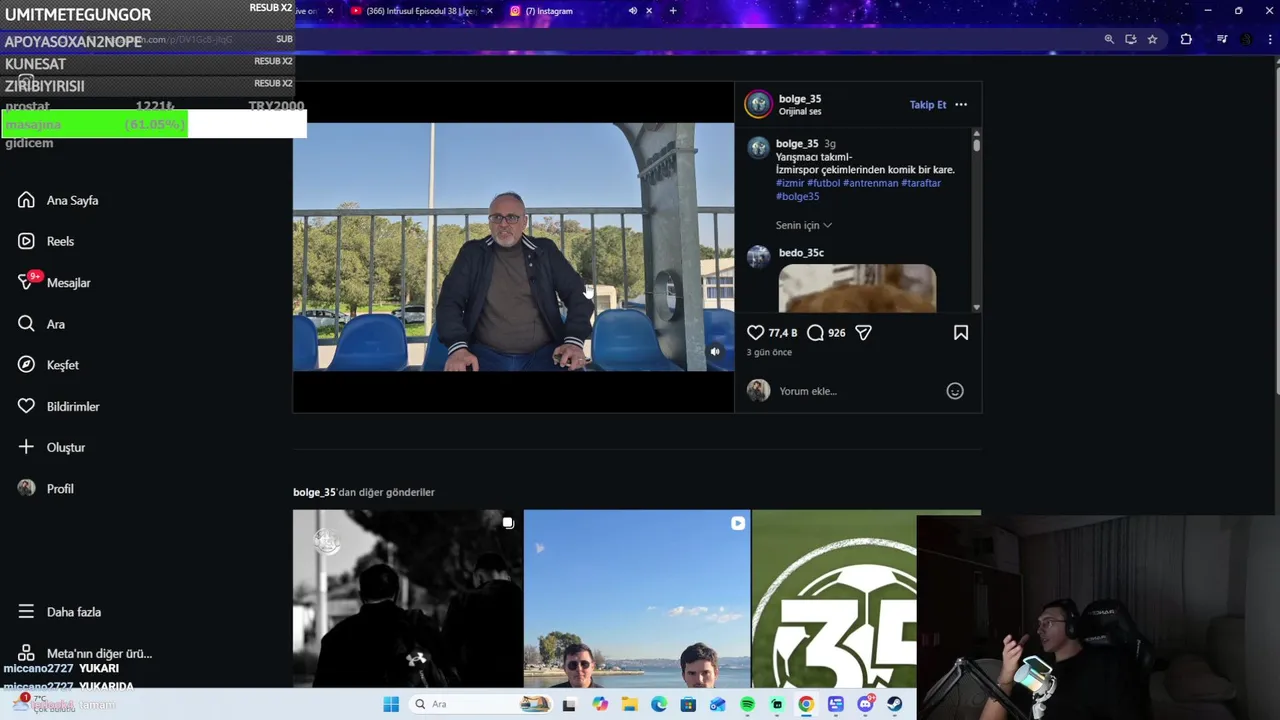This screenshot has height=720, width=1280.
Task: Share the post with paper plane icon
Action: [863, 332]
